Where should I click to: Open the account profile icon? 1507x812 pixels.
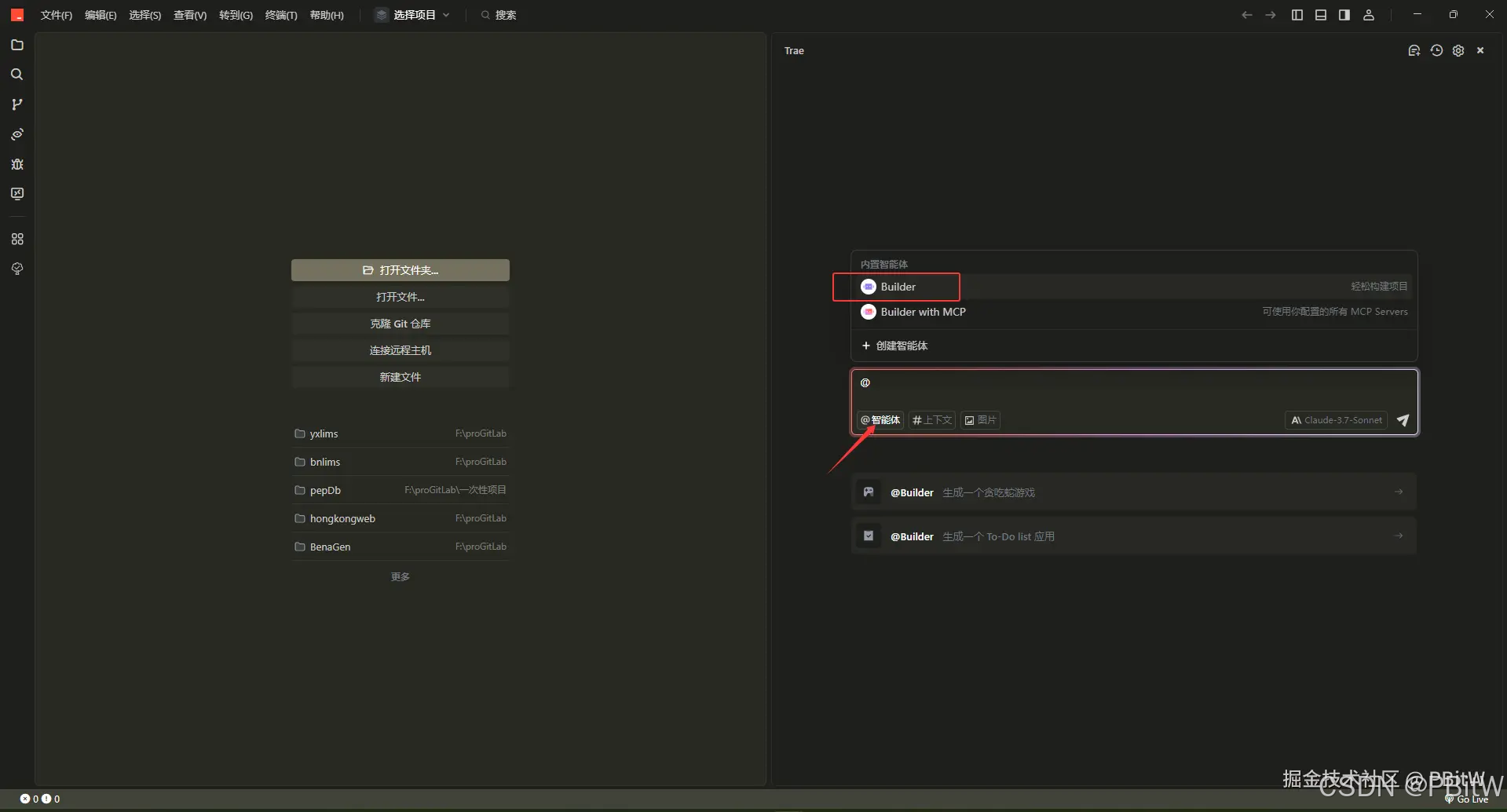[x=1368, y=15]
